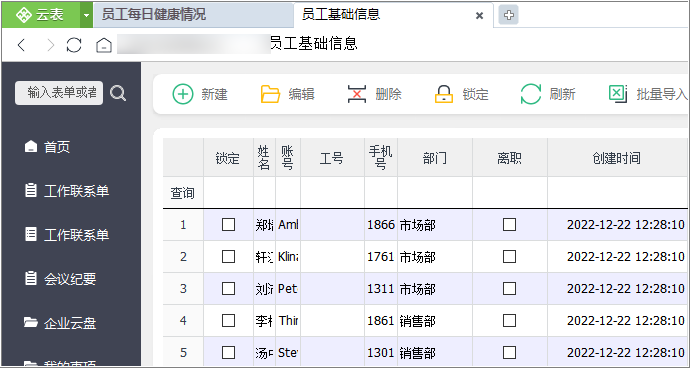Open the second 工作联系单 list item
690x368 pixels.
66,235
